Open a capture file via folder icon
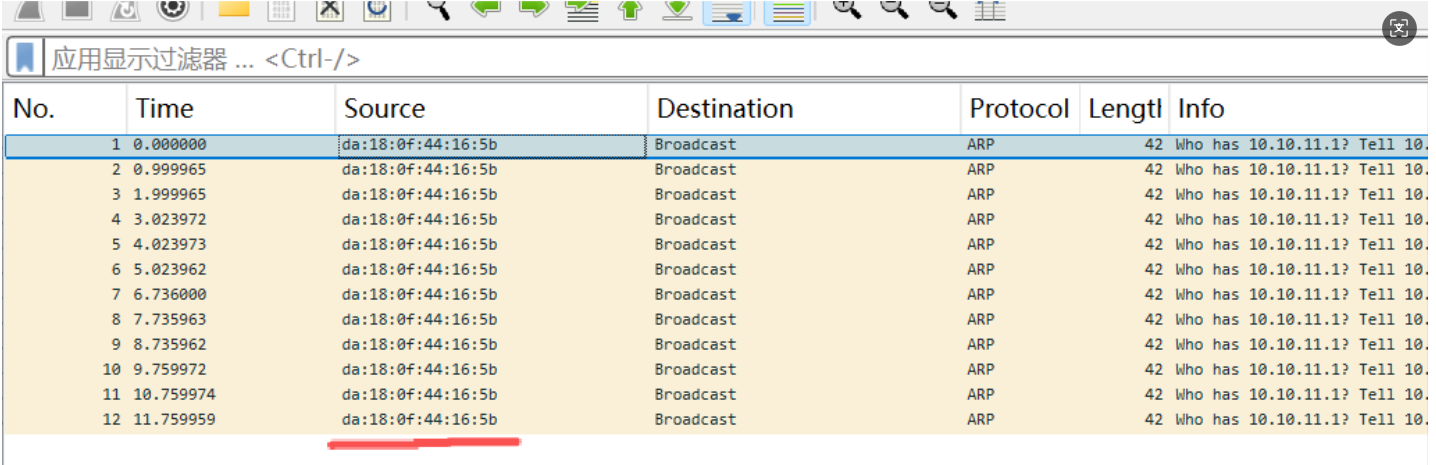 [233, 9]
